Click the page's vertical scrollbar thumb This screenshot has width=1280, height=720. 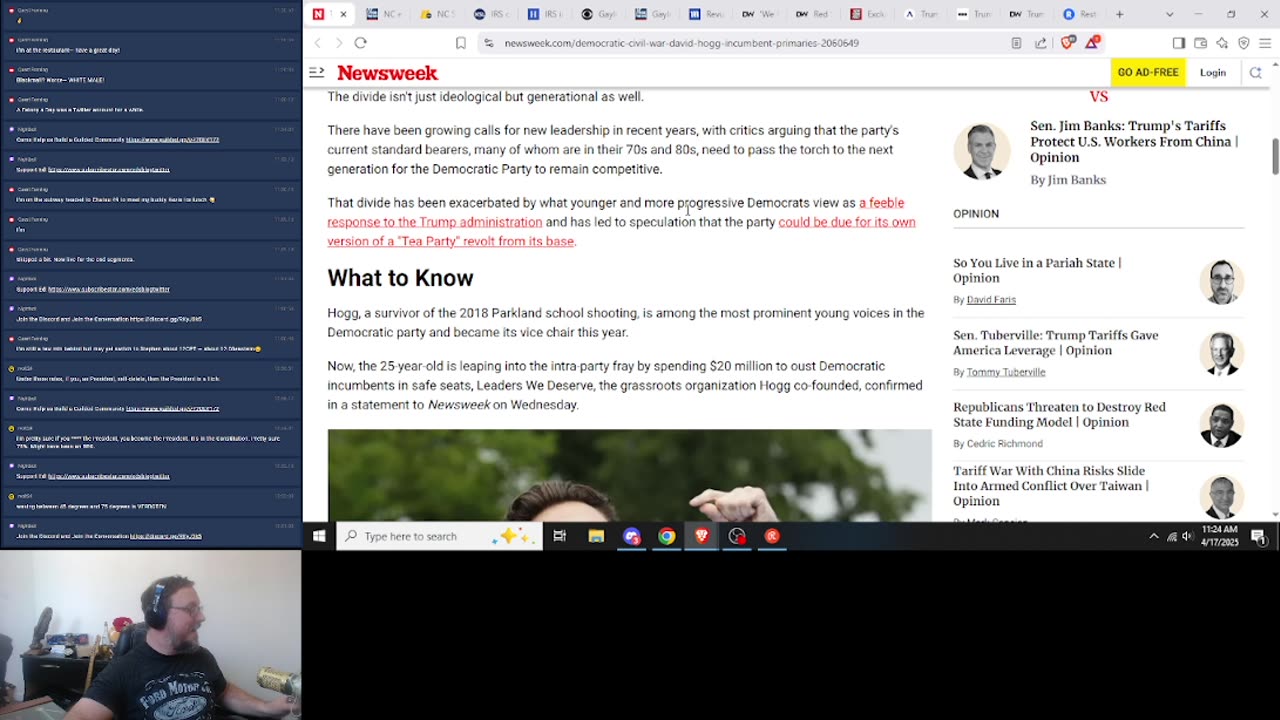coord(1275,156)
